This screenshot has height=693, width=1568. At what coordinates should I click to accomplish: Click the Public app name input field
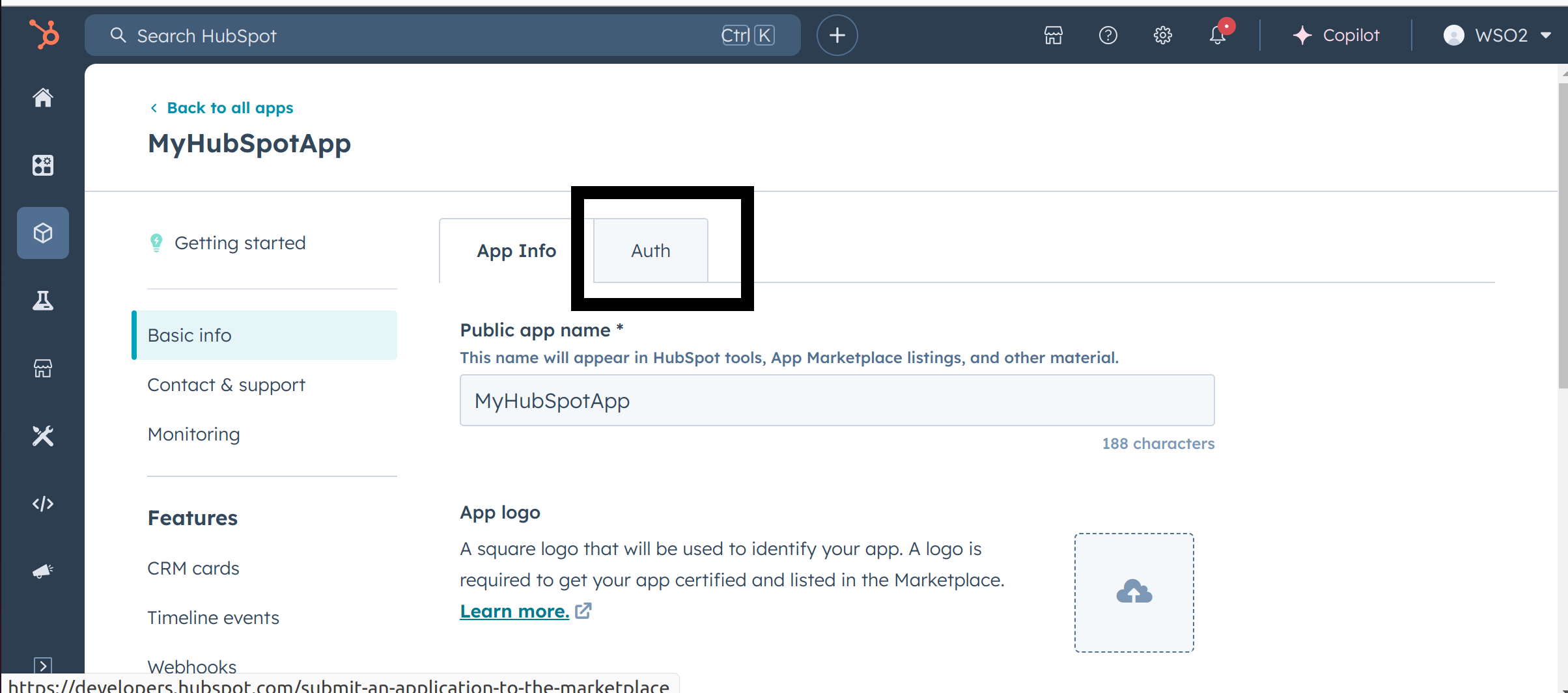pyautogui.click(x=837, y=400)
